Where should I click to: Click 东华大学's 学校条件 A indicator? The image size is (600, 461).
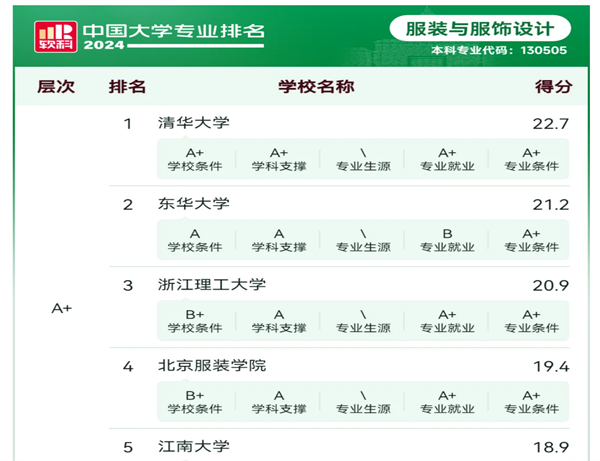195,240
